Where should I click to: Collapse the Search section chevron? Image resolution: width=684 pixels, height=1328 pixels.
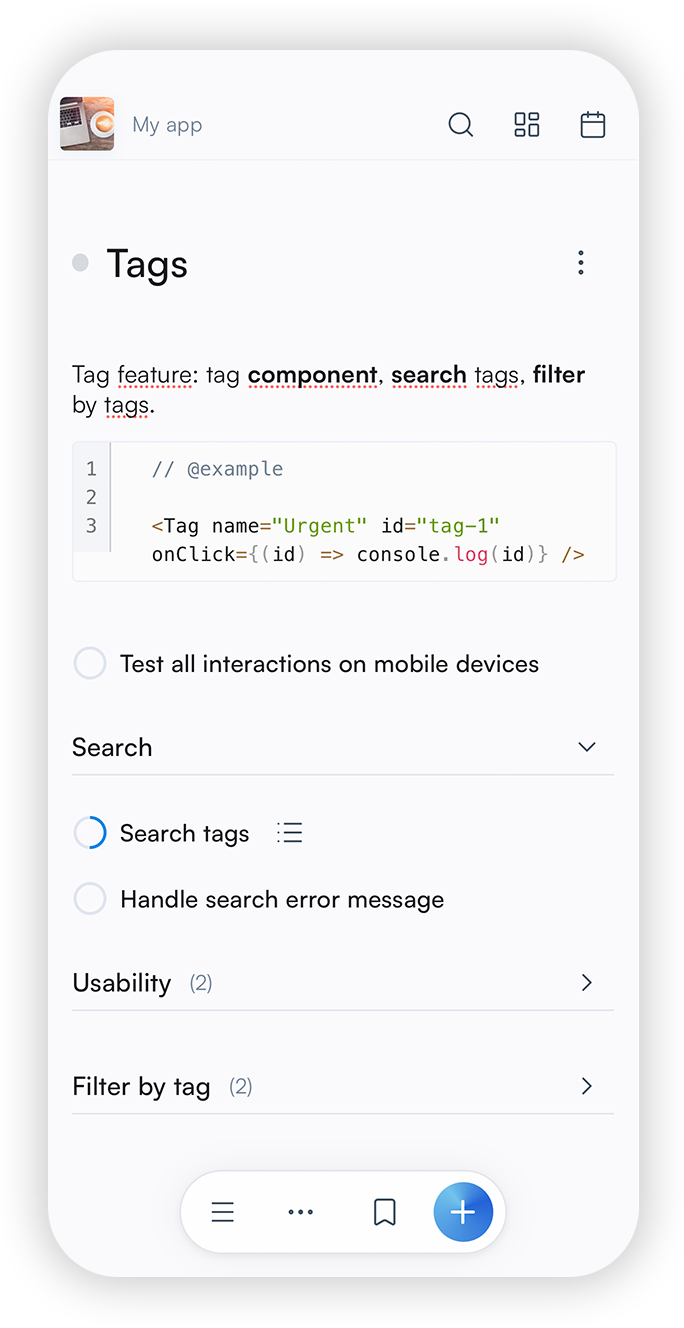click(x=587, y=747)
